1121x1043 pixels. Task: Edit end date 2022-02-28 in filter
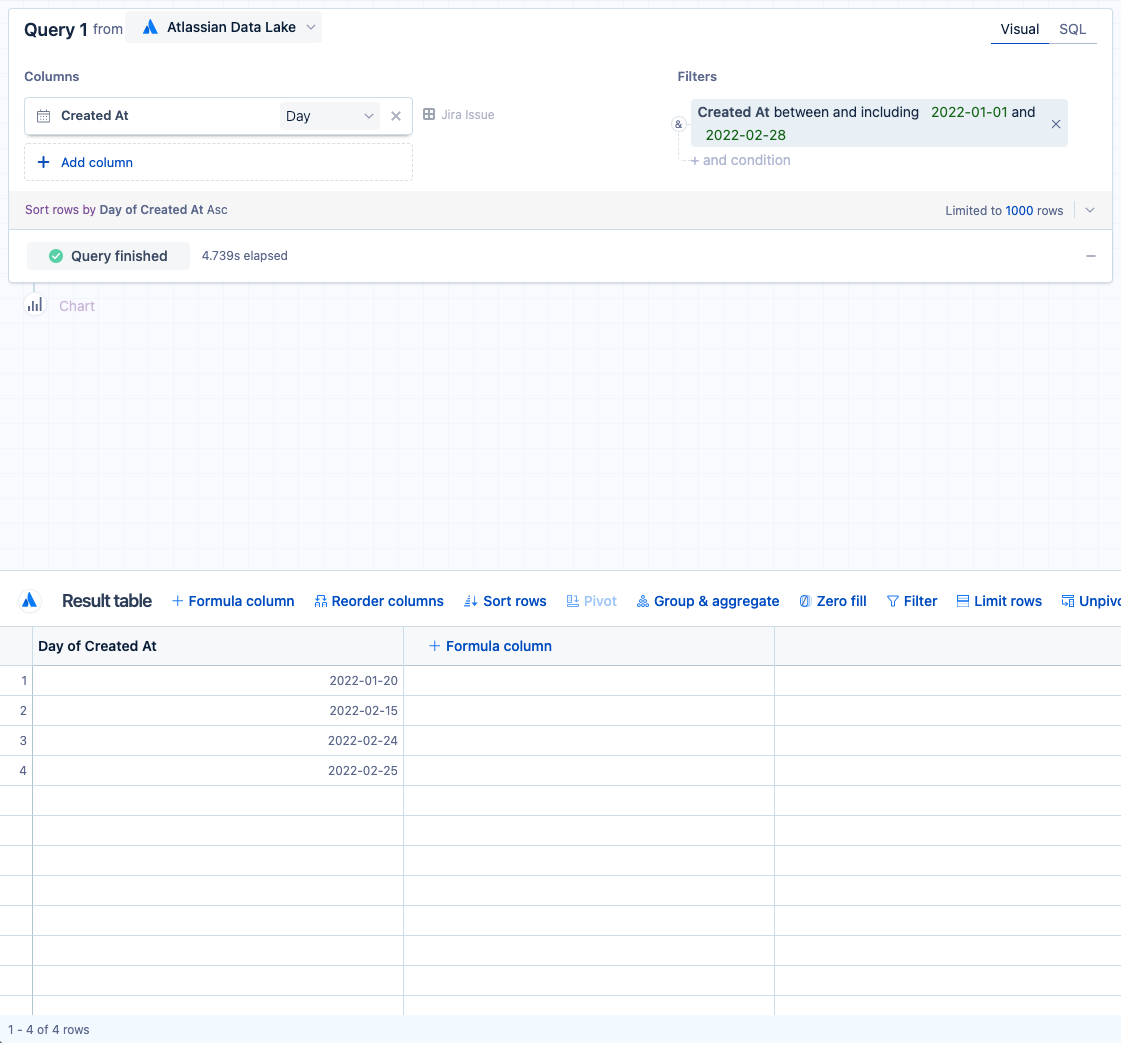(745, 135)
